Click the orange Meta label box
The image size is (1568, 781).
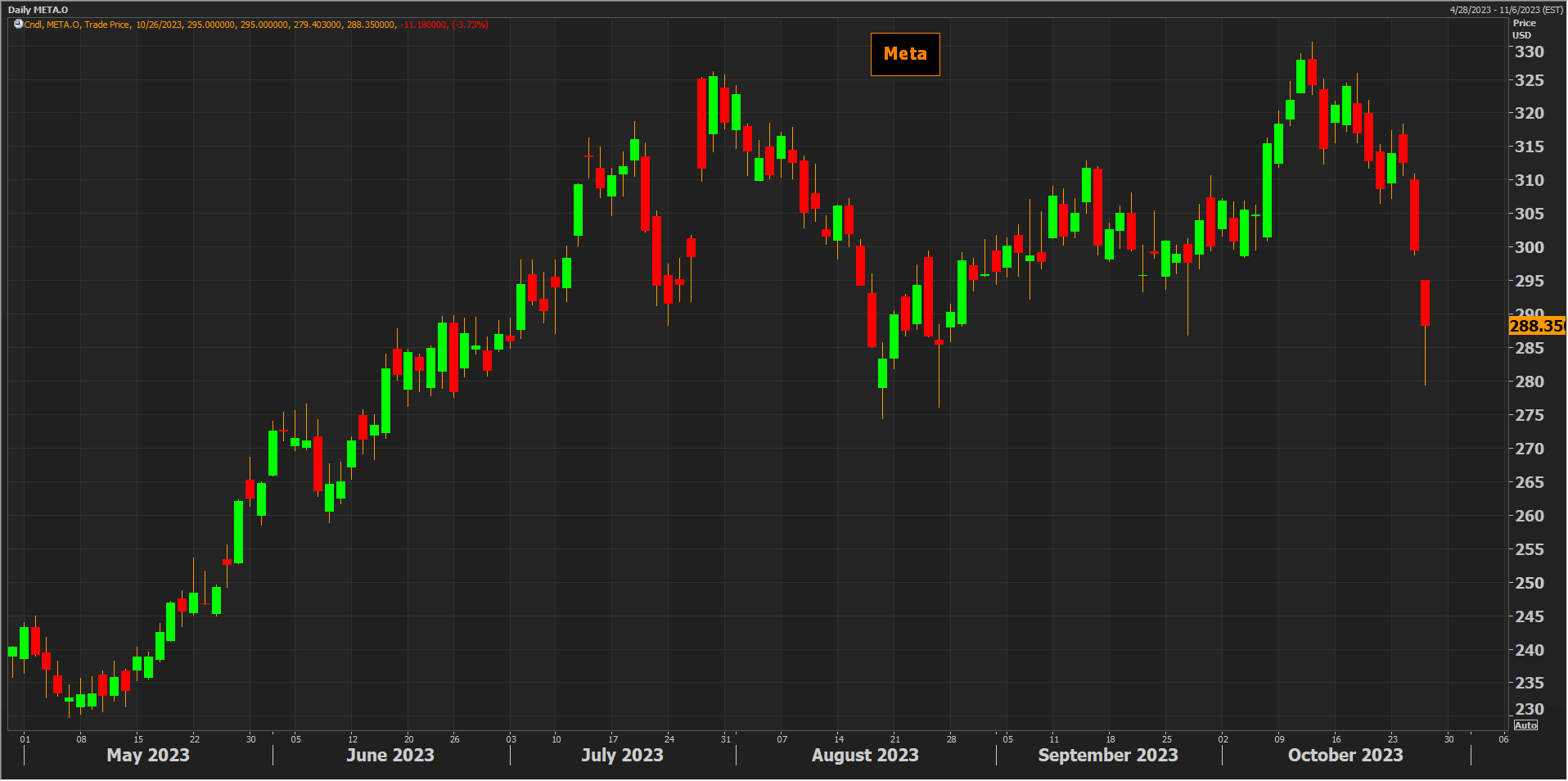[x=904, y=54]
